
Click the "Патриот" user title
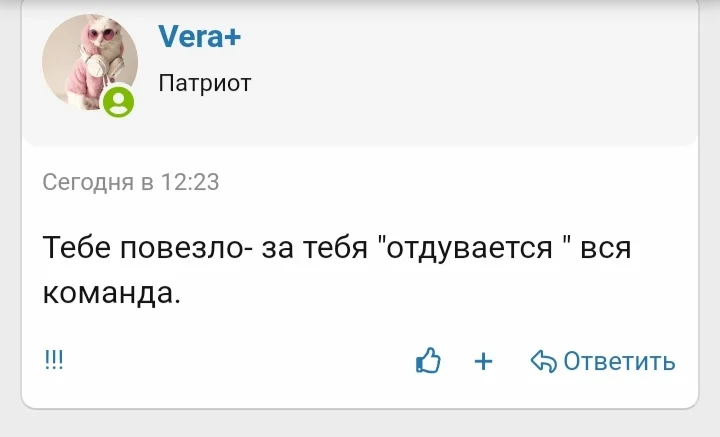click(205, 83)
